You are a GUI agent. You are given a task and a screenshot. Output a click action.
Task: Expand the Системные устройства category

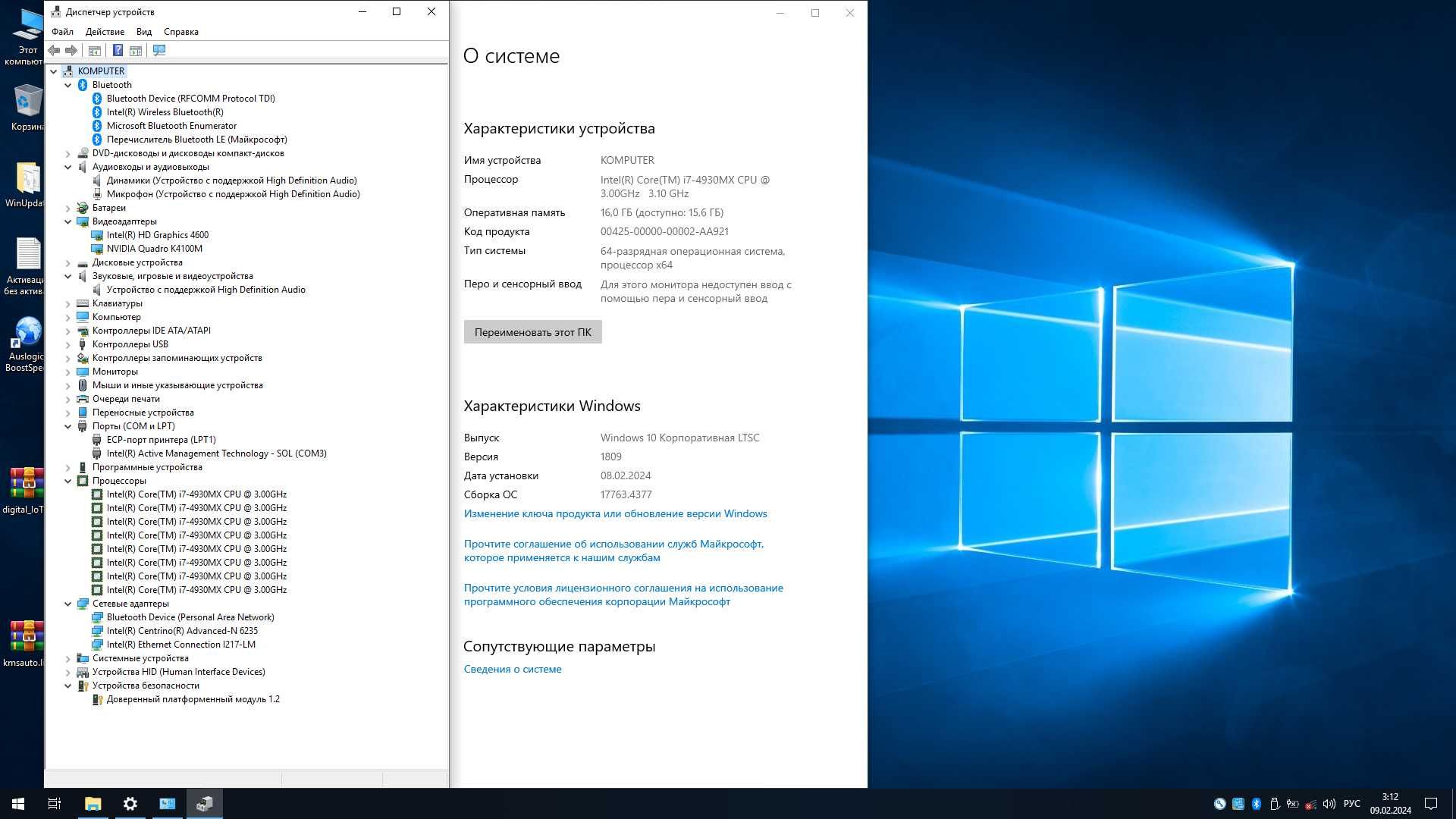(68, 658)
